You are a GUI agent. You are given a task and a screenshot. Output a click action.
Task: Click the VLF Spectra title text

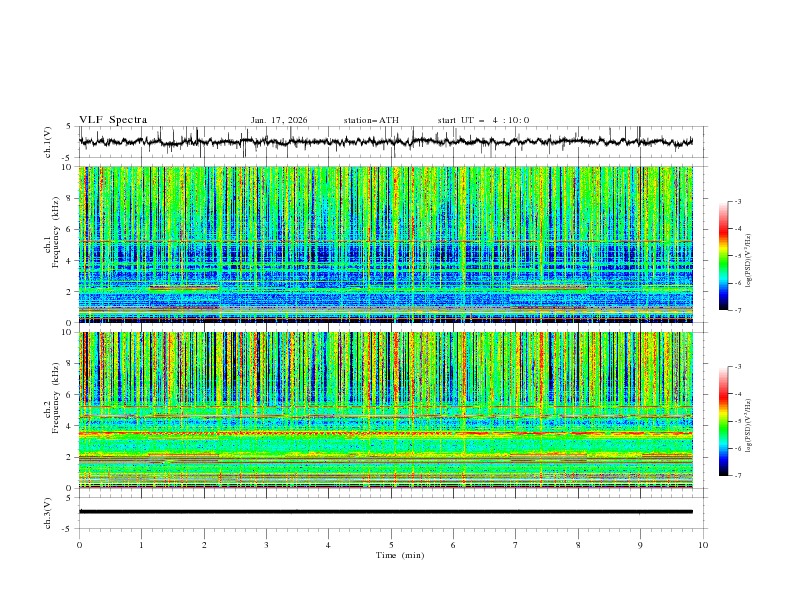point(113,120)
